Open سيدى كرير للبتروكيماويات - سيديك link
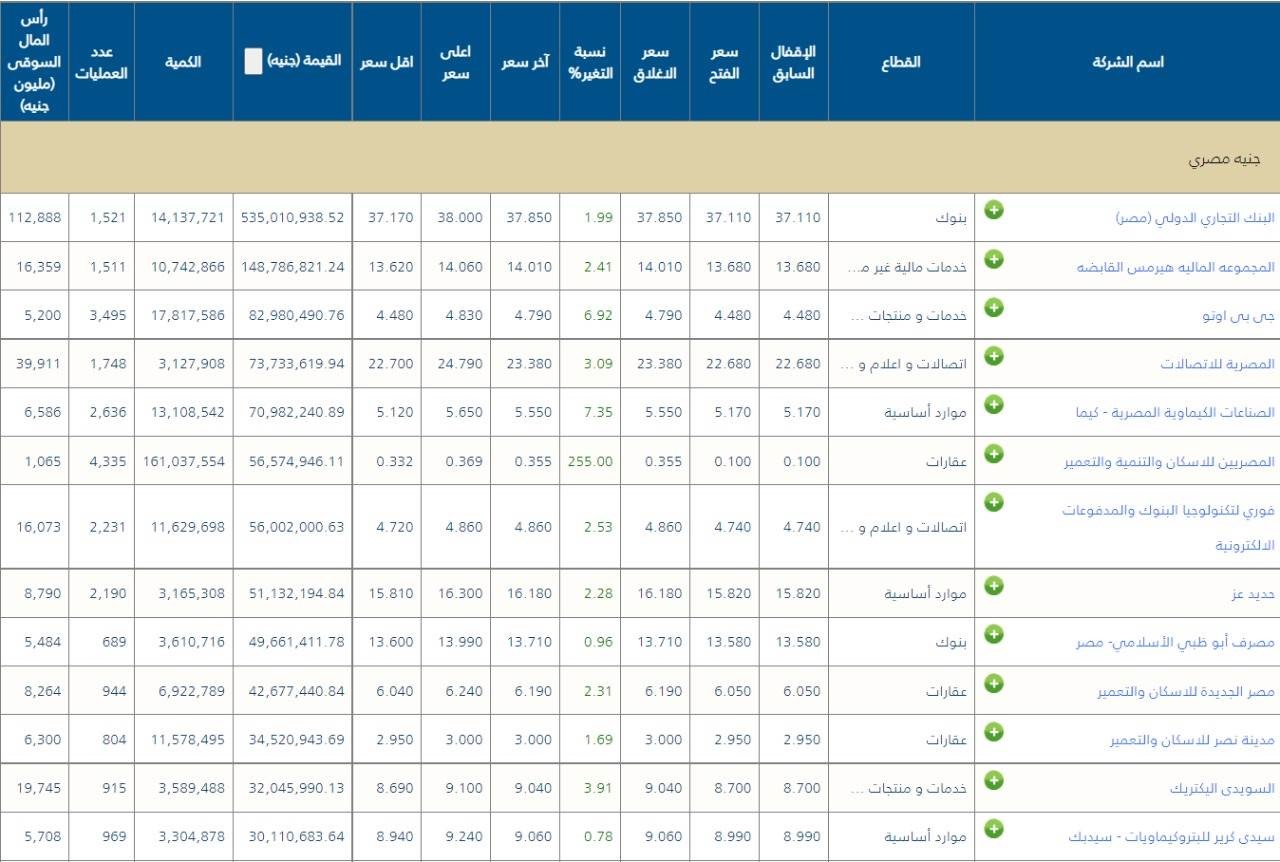This screenshot has width=1280, height=862. point(1172,837)
